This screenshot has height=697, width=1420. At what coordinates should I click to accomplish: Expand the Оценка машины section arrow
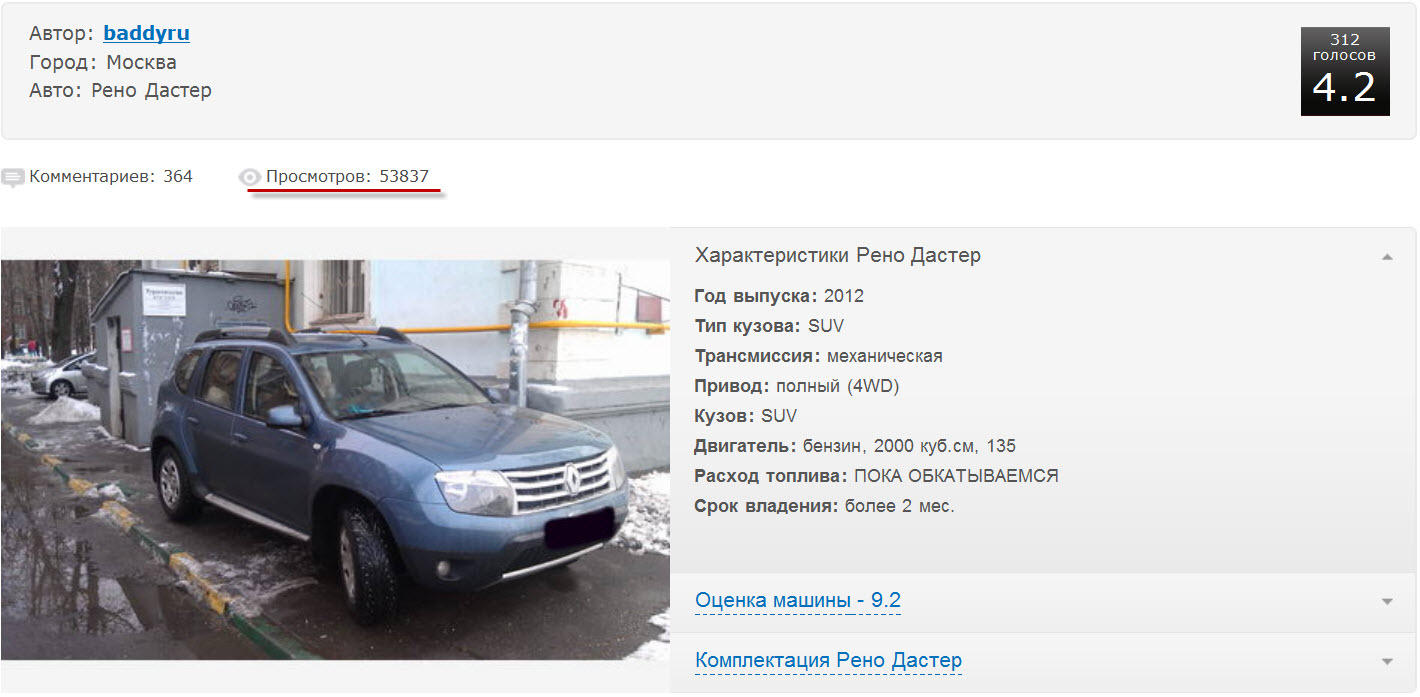pyautogui.click(x=1387, y=602)
